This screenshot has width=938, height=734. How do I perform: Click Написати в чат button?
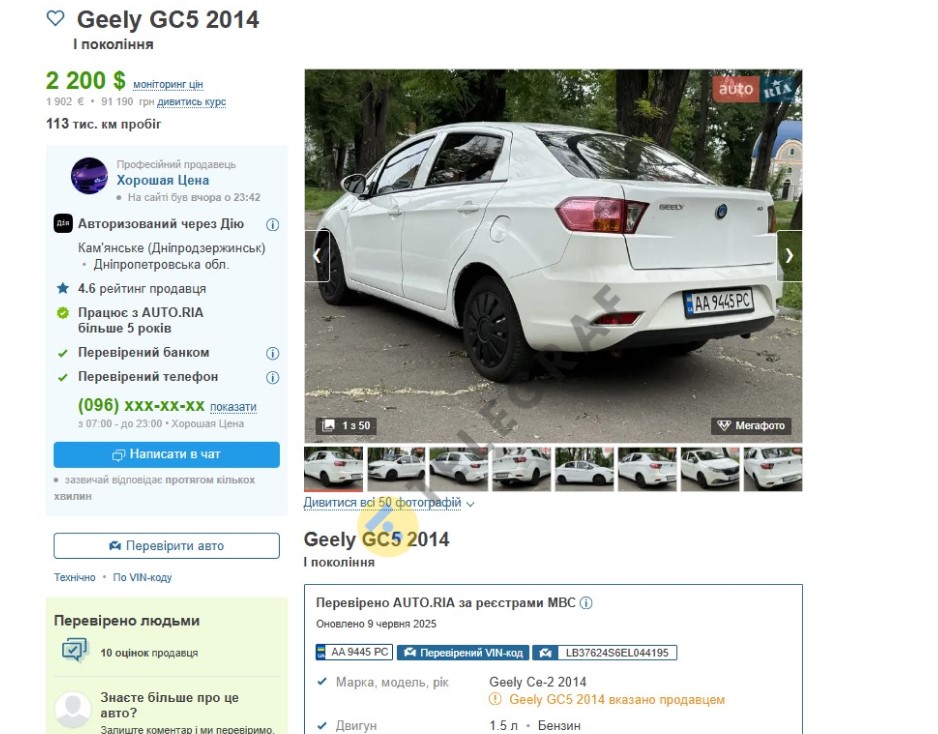coord(166,455)
